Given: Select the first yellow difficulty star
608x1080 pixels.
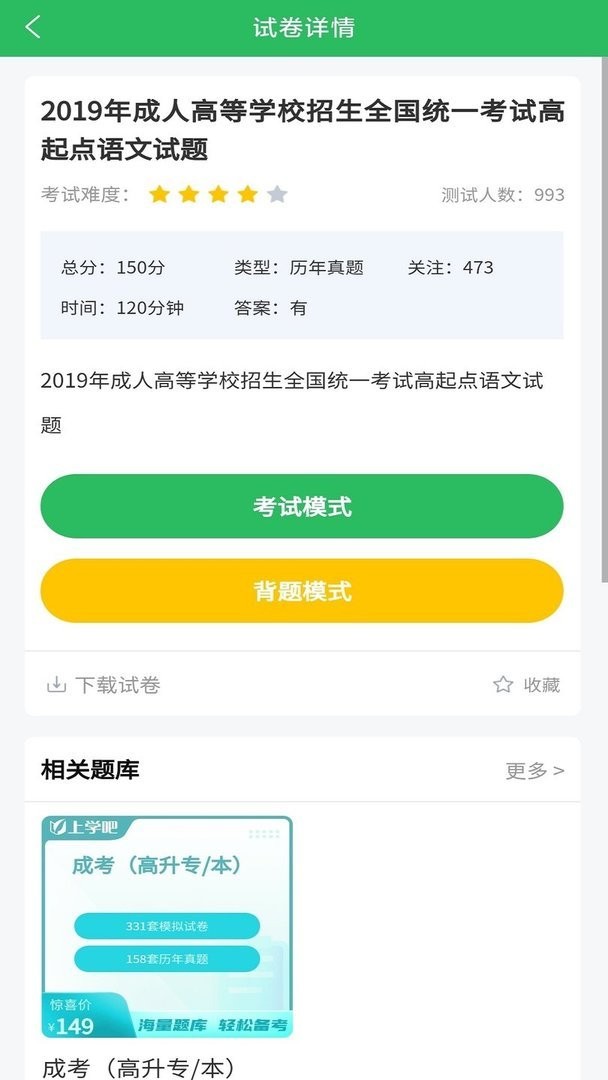Looking at the screenshot, I should pyautogui.click(x=161, y=194).
